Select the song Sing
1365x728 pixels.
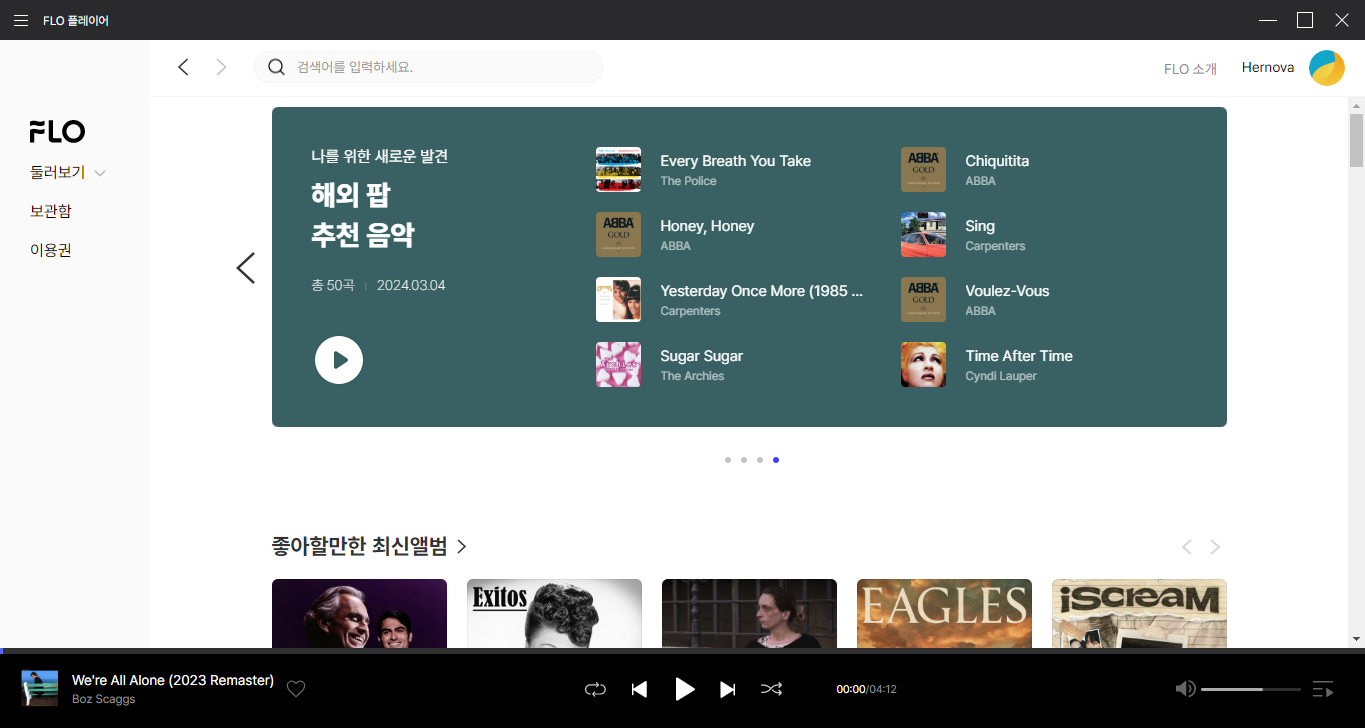tap(980, 226)
